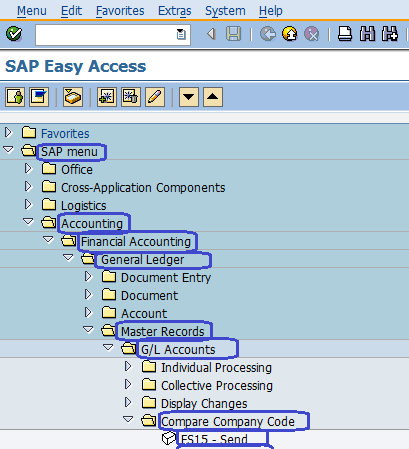The height and width of the screenshot is (449, 409).
Task: Click the command field input box
Action: [113, 35]
